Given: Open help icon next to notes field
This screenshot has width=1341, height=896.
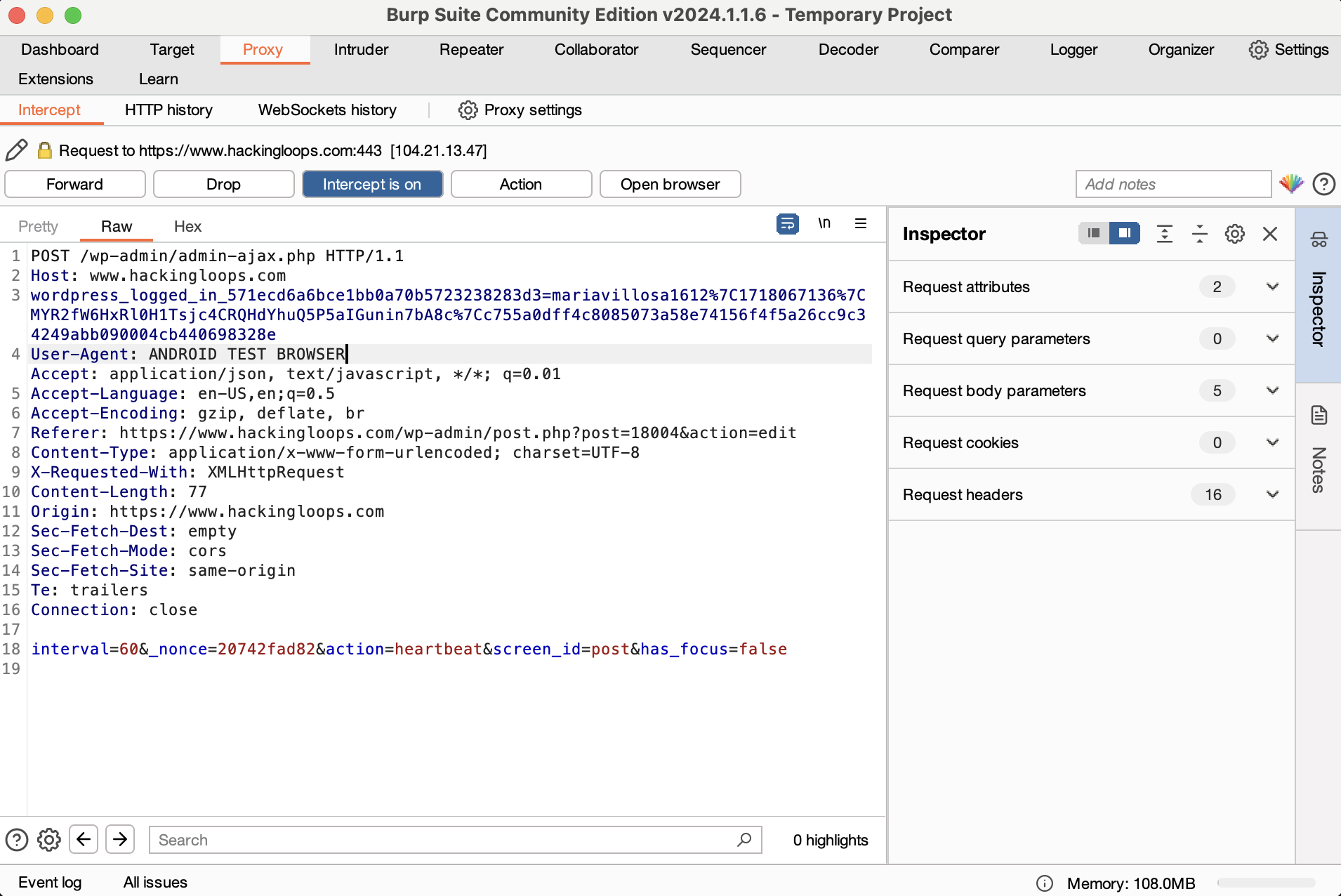Looking at the screenshot, I should [1324, 184].
